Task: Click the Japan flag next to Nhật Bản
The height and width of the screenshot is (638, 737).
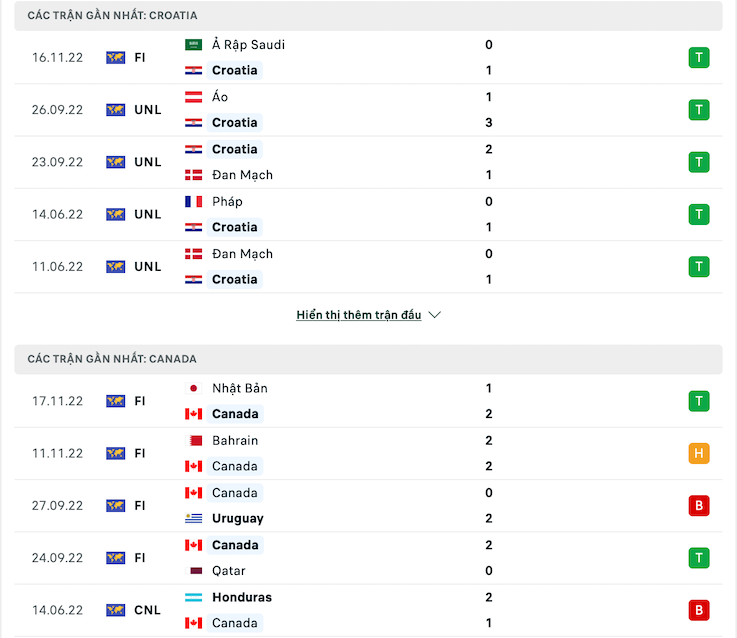Action: [x=194, y=388]
